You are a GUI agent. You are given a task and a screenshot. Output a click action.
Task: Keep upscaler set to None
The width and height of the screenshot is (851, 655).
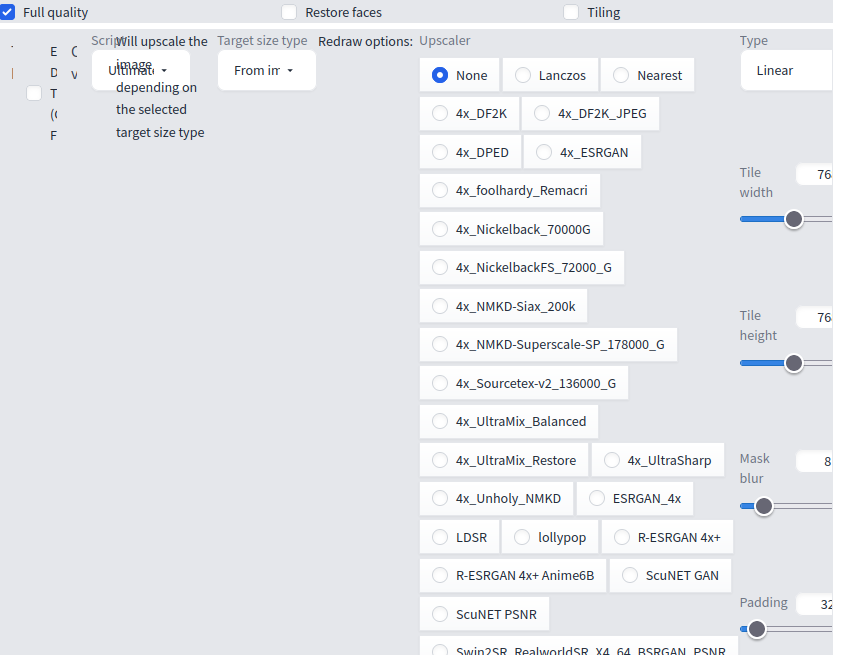[459, 74]
